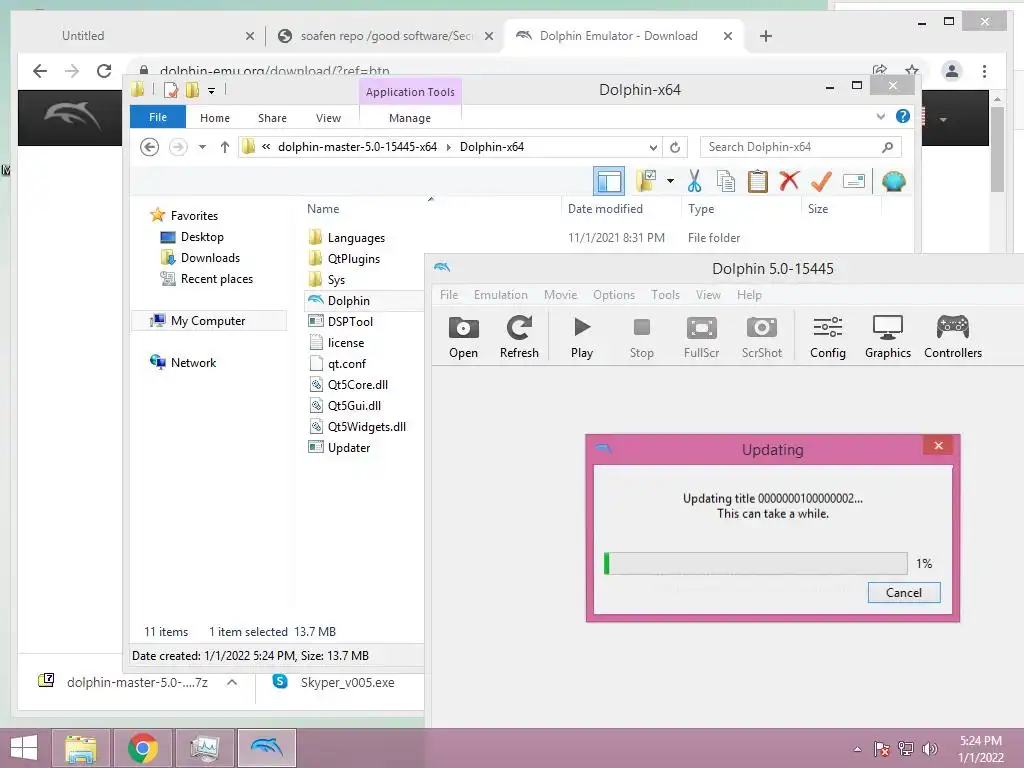
Task: Select Downloads in navigation pane
Action: [210, 258]
